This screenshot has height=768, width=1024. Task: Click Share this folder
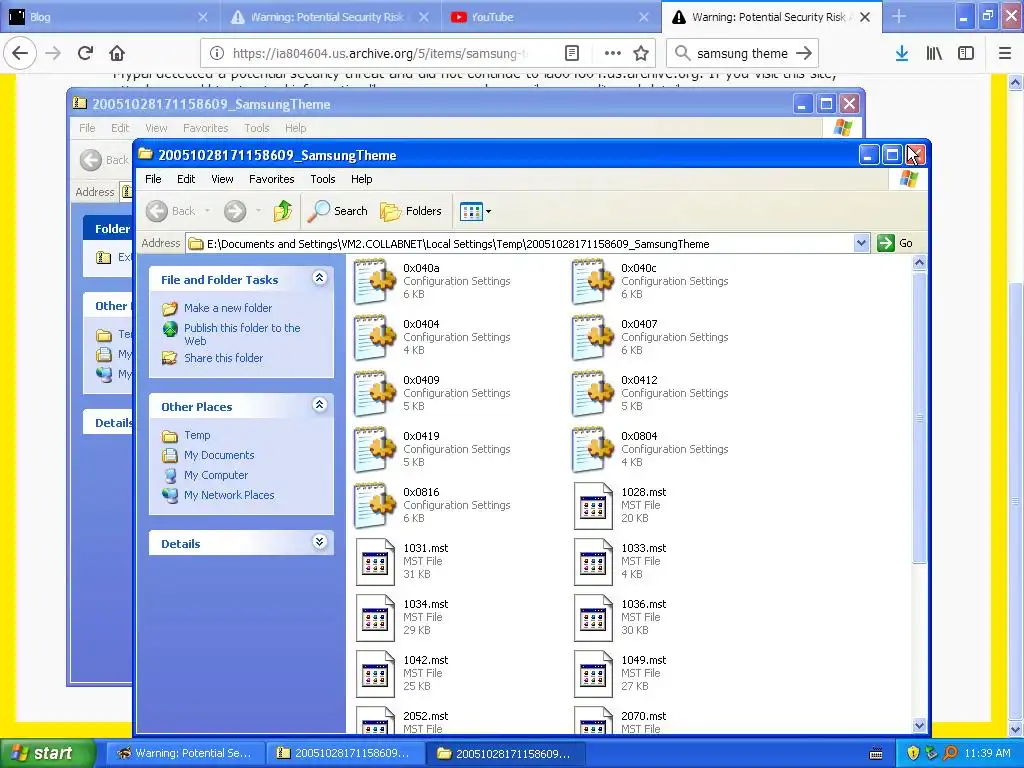click(x=223, y=358)
